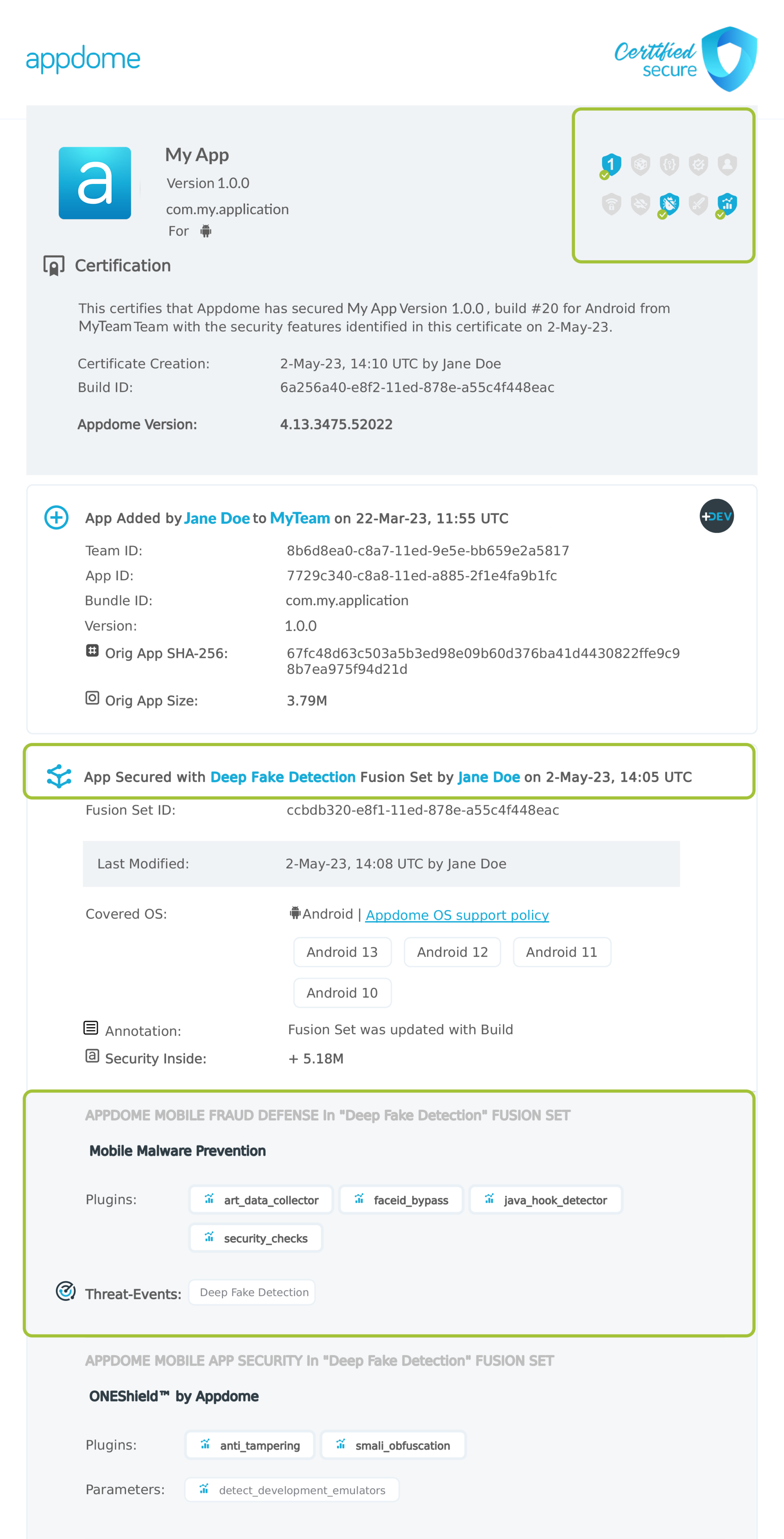Select the java_hook_detector plugin chip
The width and height of the screenshot is (784, 1539).
[x=546, y=1200]
